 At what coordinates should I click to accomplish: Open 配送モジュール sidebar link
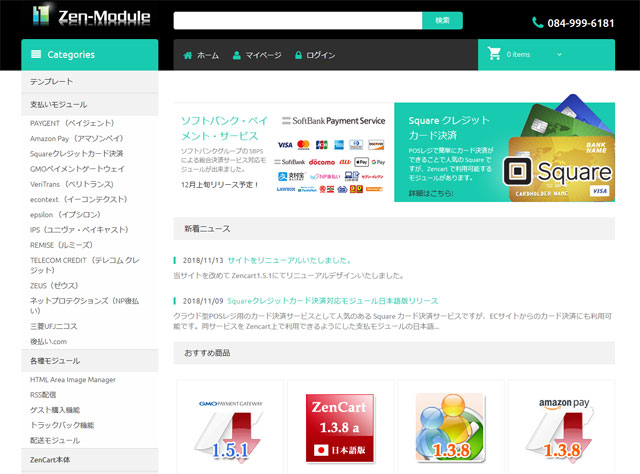pos(55,441)
